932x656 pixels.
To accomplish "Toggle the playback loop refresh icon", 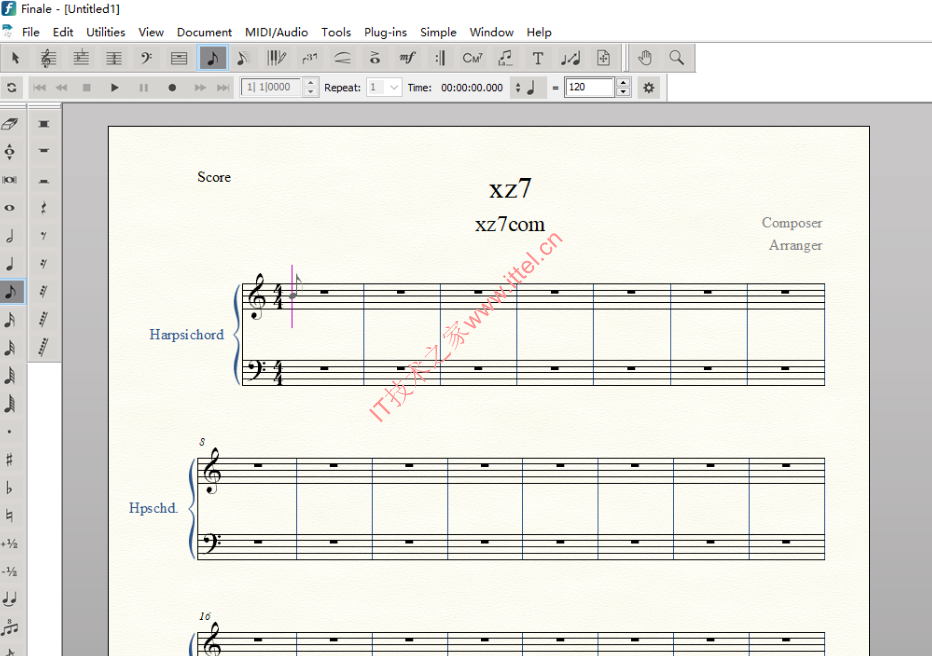I will (11, 88).
